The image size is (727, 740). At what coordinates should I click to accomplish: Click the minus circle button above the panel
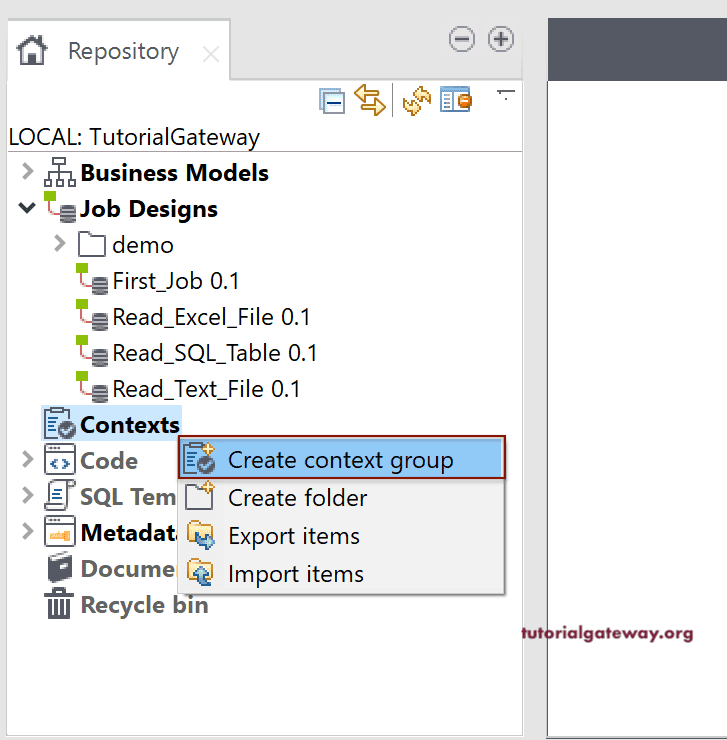pos(462,39)
